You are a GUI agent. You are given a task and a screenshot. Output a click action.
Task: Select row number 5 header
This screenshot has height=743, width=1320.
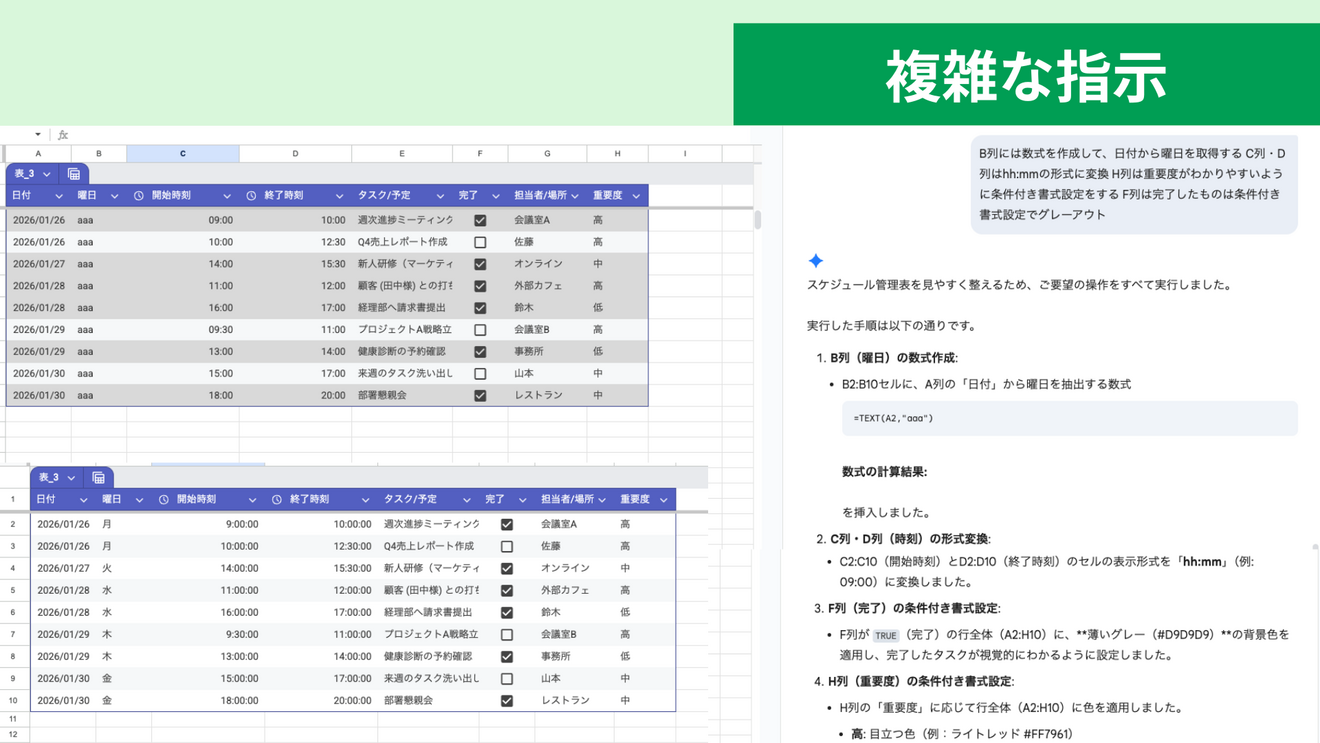(13, 590)
